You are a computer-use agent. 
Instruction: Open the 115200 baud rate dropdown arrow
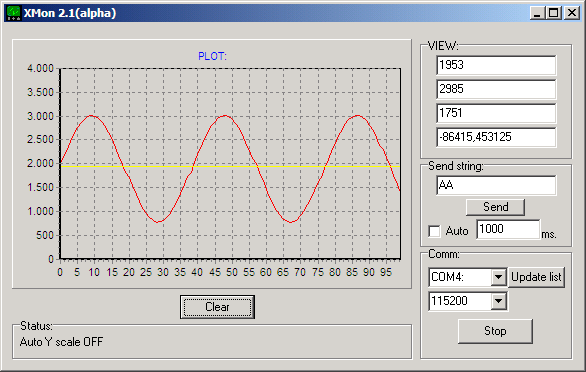(499, 301)
